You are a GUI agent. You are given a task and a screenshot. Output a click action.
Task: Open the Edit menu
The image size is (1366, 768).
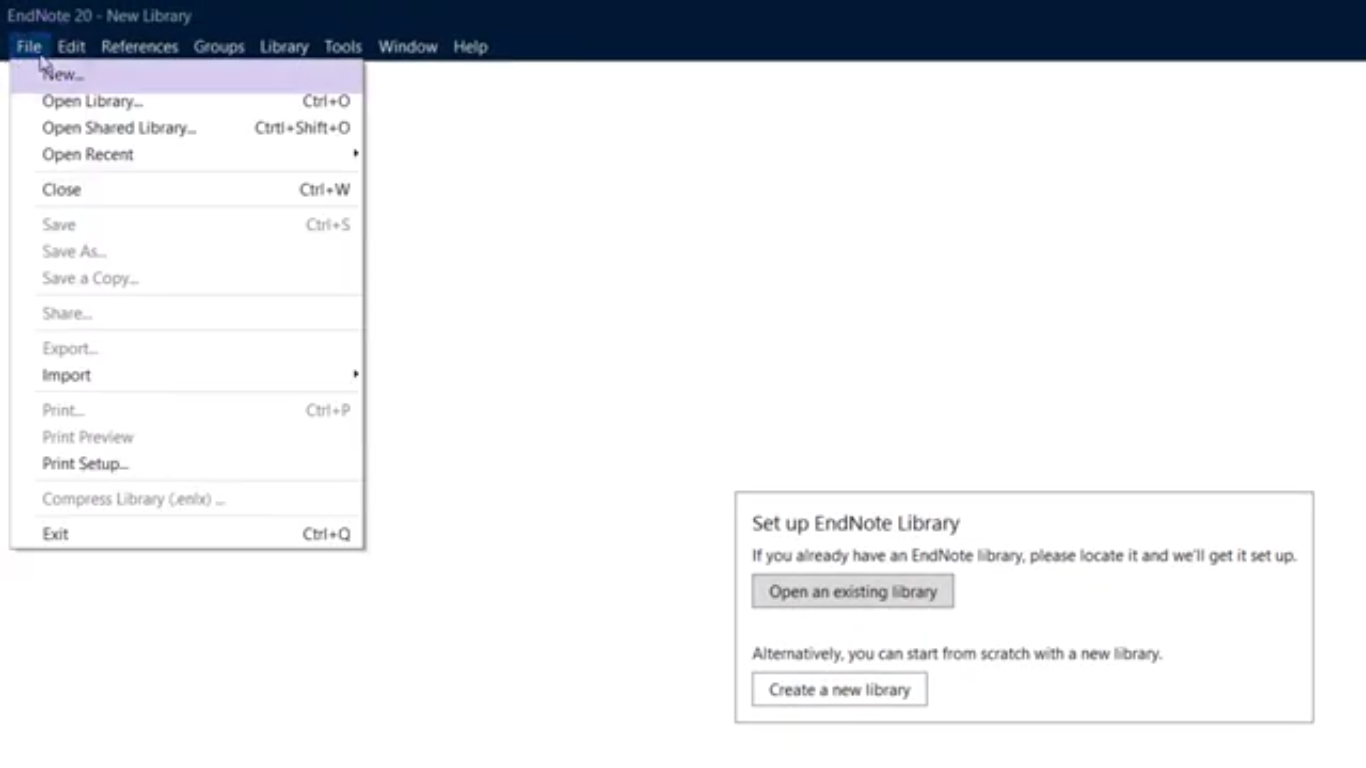71,47
